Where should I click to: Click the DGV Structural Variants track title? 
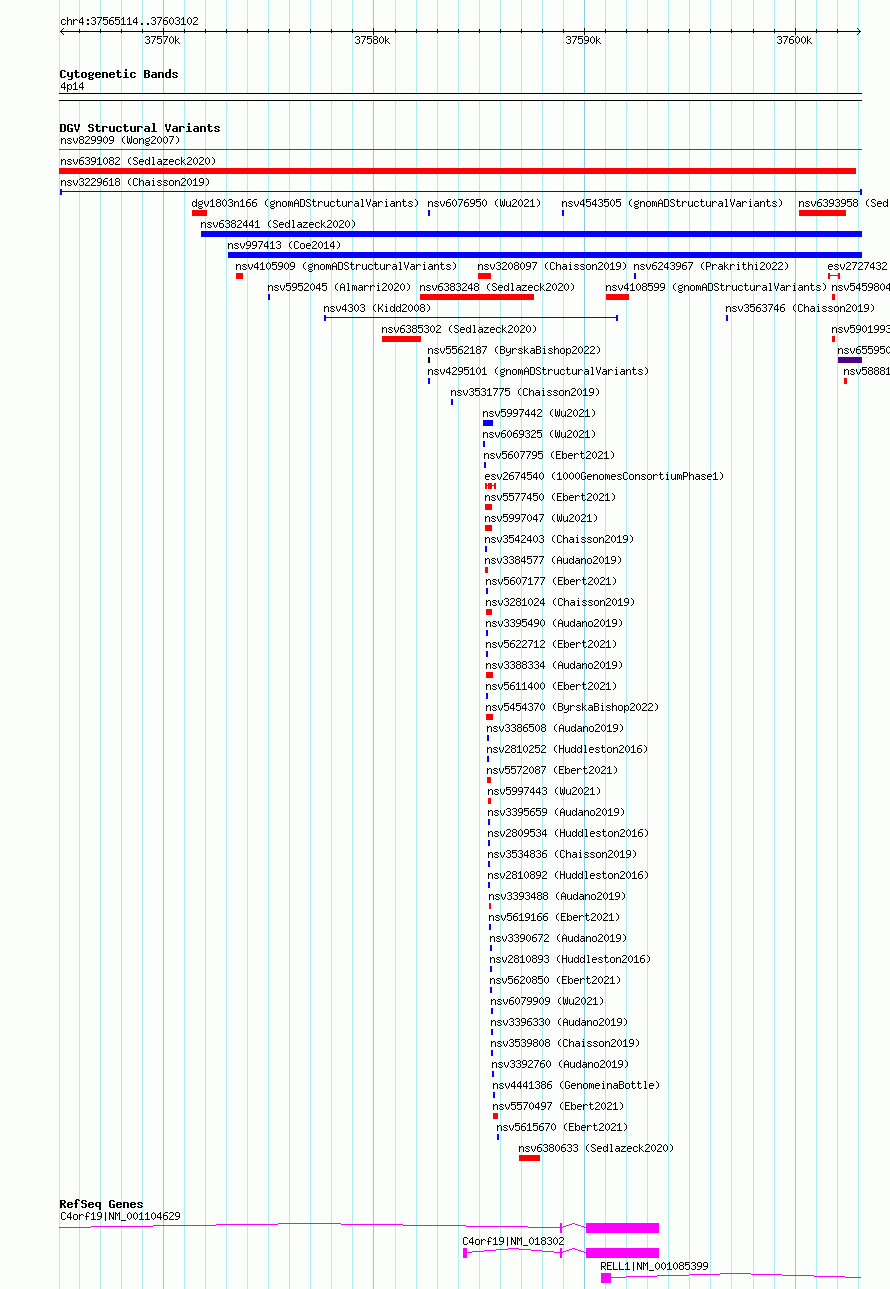click(139, 128)
